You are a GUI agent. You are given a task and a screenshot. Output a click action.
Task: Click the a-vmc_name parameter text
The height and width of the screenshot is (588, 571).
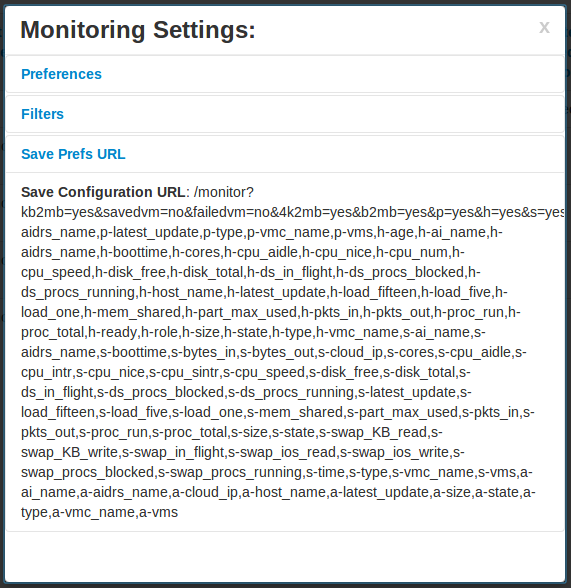click(x=93, y=513)
